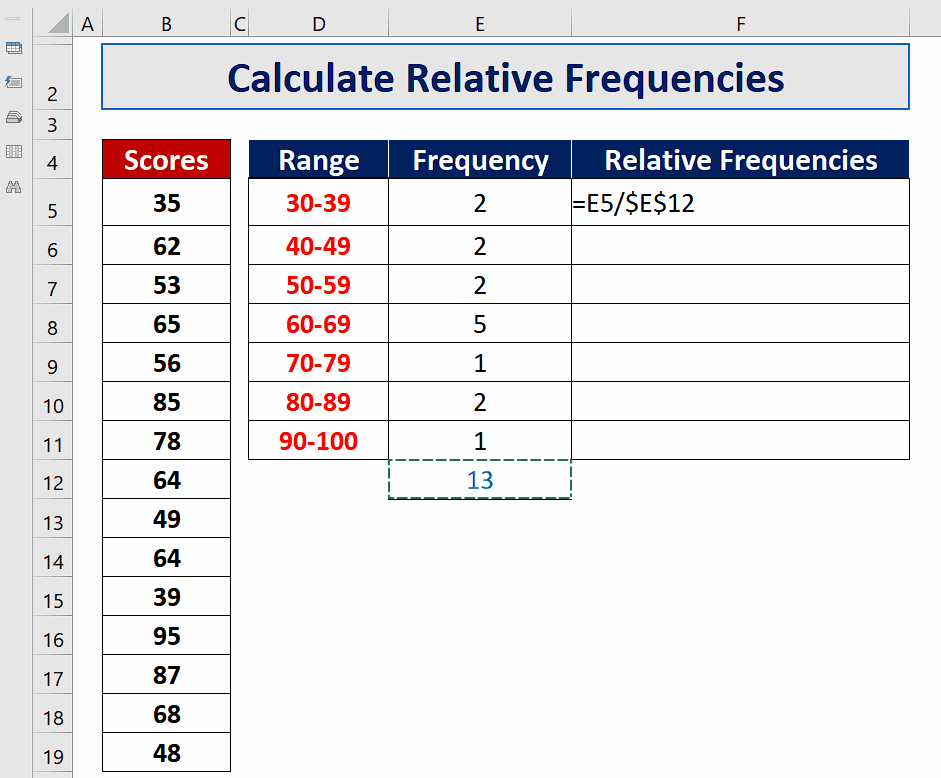Screen dimensions: 941x778
Task: Select the 60-69 range cell
Action: coord(319,324)
